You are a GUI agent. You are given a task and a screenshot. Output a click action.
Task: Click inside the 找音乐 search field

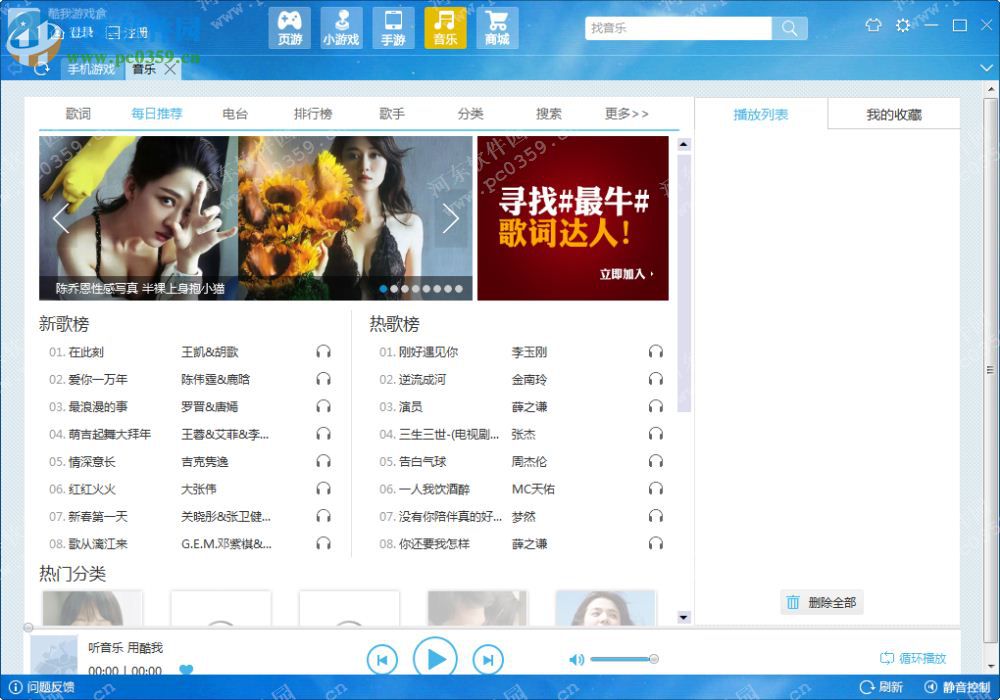[x=680, y=28]
